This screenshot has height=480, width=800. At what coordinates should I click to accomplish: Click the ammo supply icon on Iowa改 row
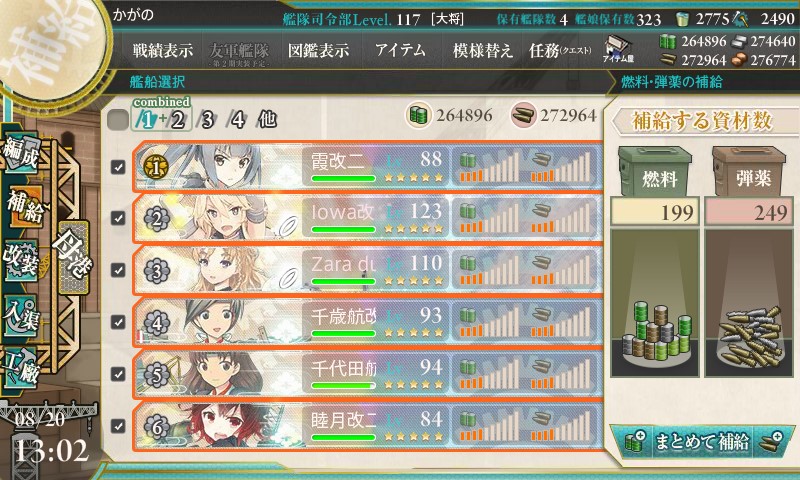pos(541,211)
